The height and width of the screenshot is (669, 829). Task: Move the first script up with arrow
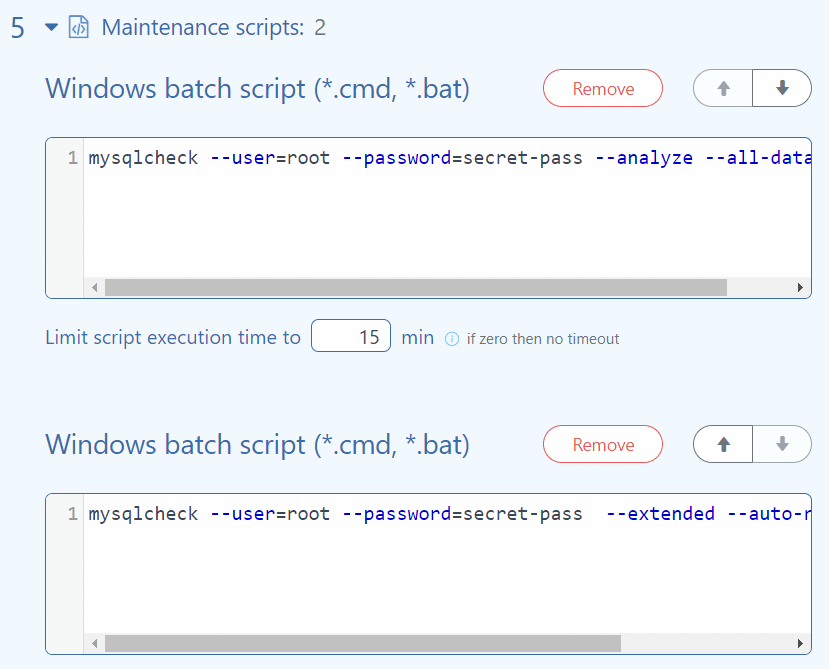click(723, 89)
